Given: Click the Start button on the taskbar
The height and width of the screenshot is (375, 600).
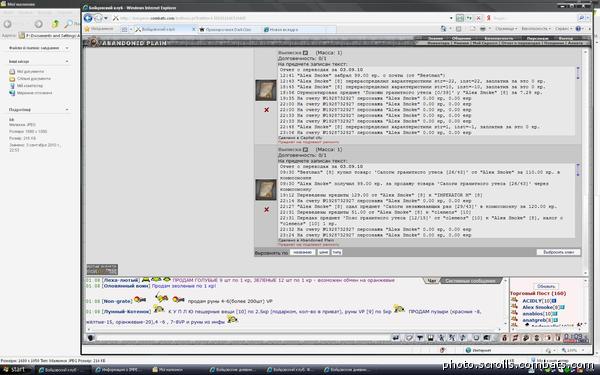Looking at the screenshot, I should [16, 370].
